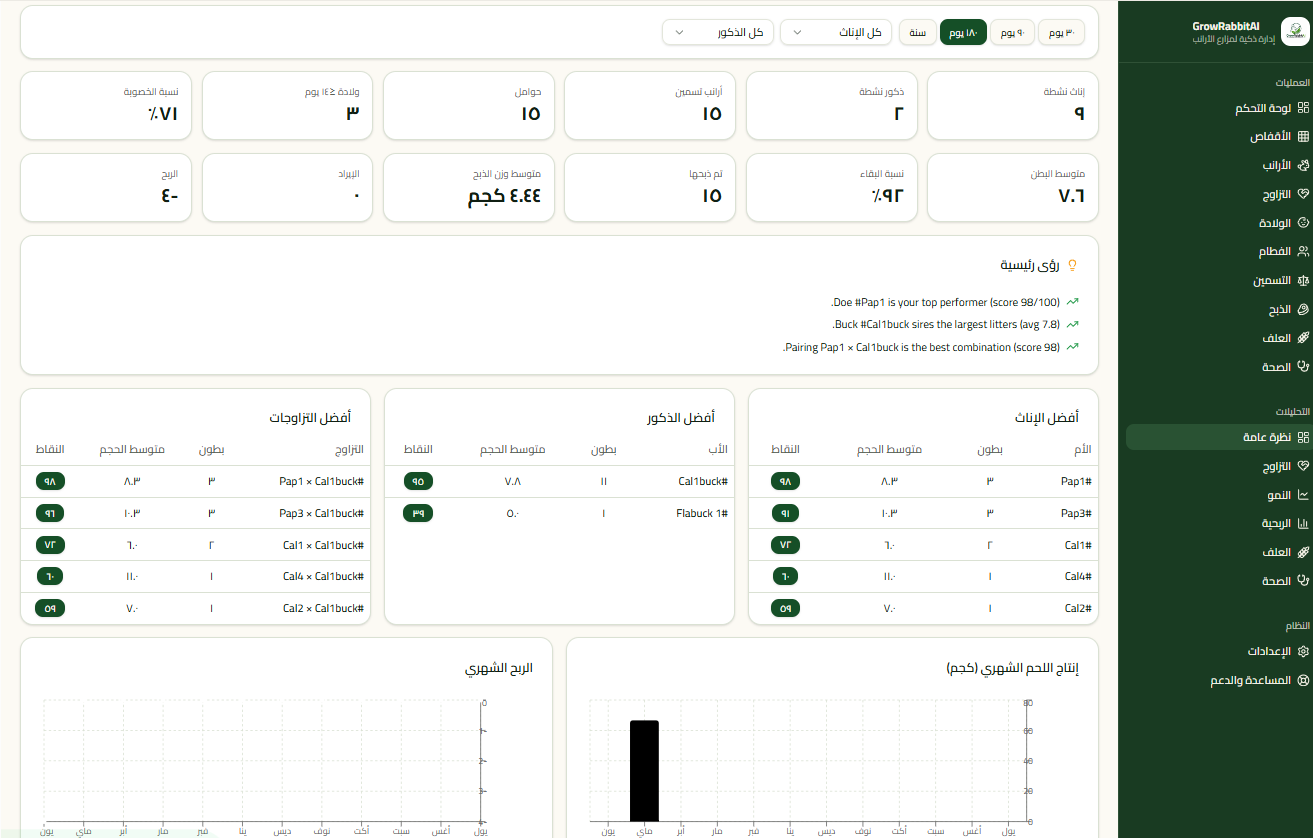Click النقاط header in أفضل التزاوجات table
Screen dimensions: 1313x838
click(x=51, y=450)
